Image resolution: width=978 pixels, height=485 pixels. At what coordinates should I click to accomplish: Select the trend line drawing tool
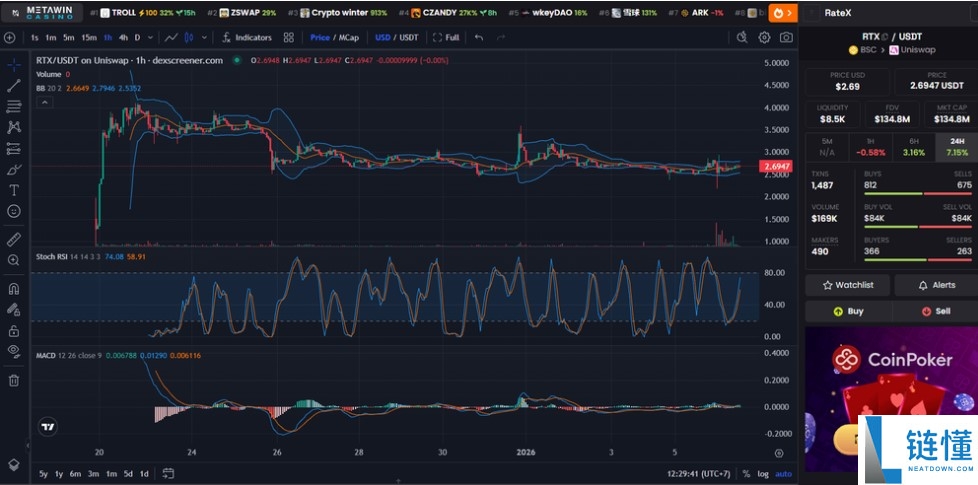click(x=14, y=85)
